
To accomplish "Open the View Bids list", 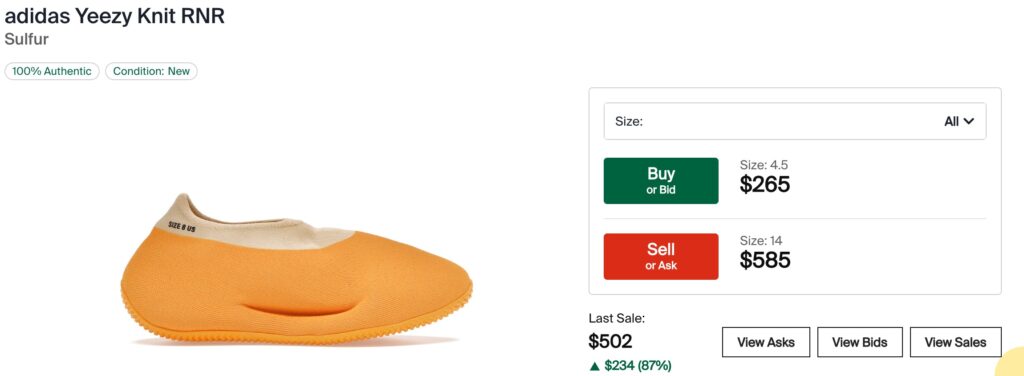I will (860, 342).
